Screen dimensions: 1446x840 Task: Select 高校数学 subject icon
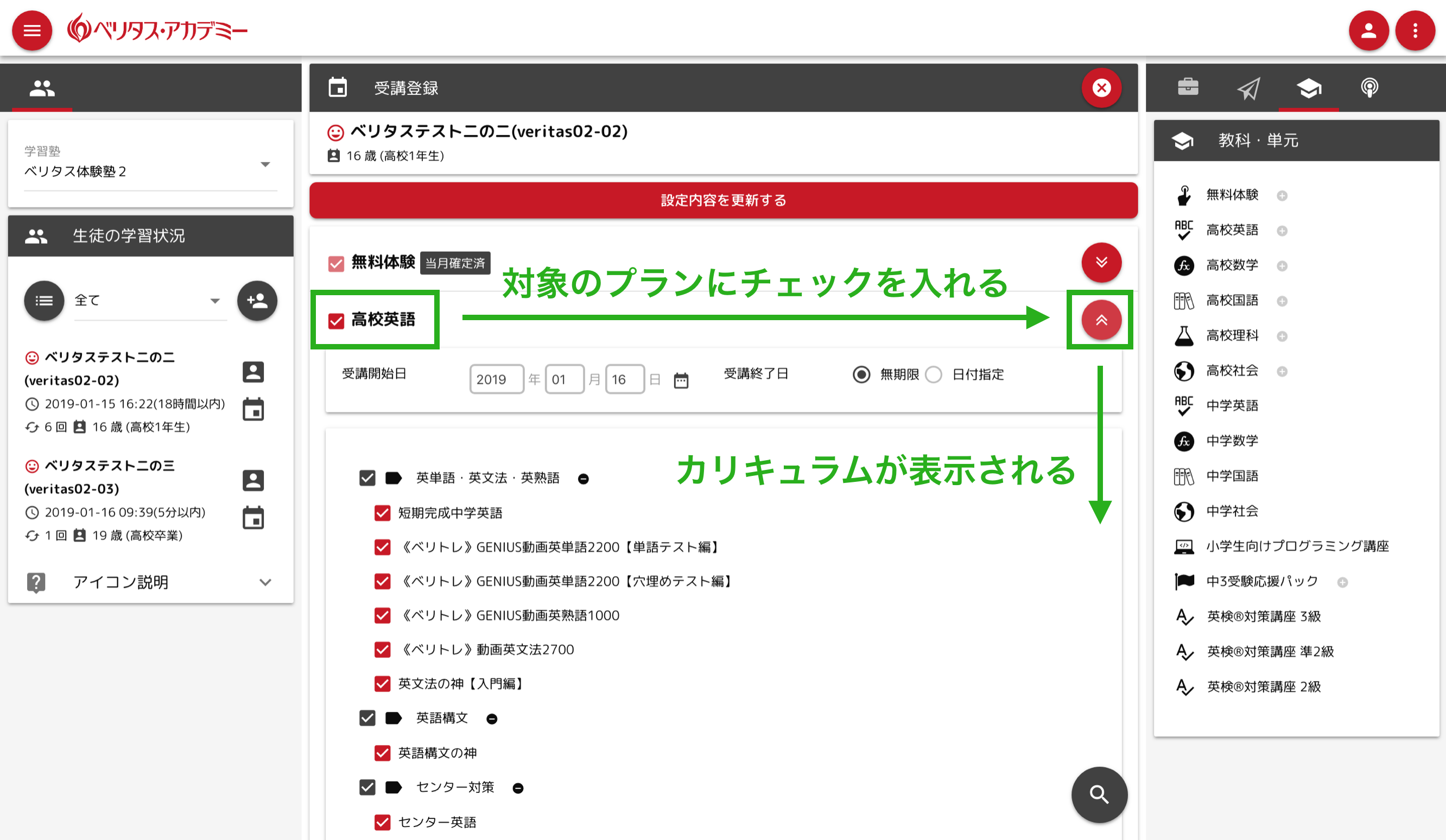point(1183,266)
